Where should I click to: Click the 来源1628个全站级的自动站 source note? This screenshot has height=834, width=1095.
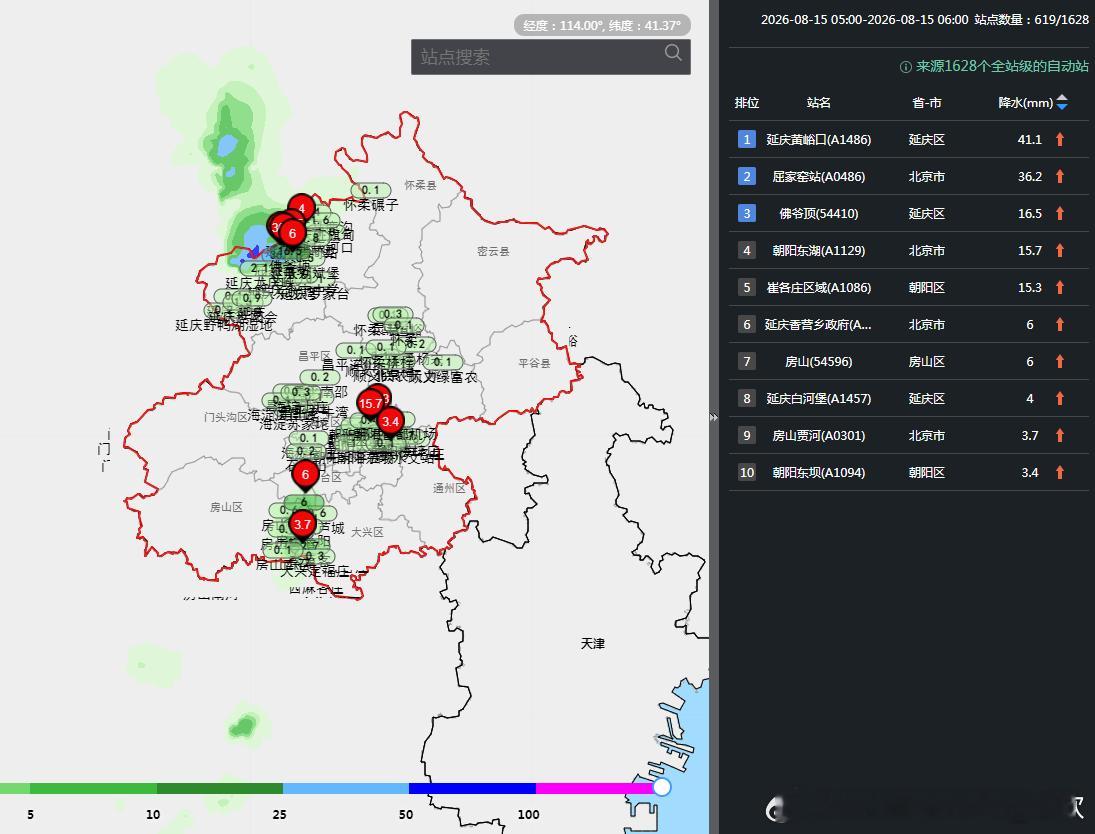[x=1002, y=66]
